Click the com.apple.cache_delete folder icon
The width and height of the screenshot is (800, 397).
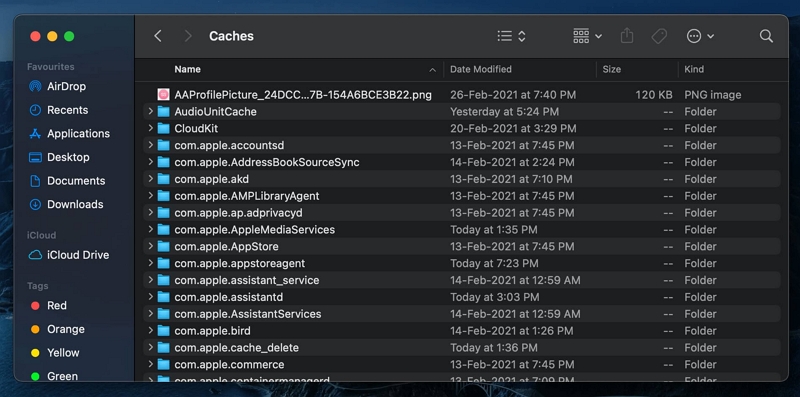coord(163,348)
